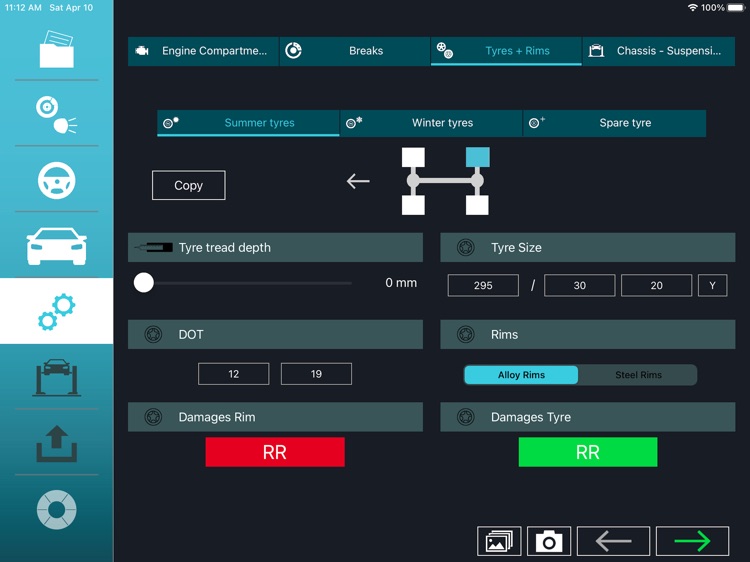Open Chassis - Suspension tab

click(x=659, y=51)
